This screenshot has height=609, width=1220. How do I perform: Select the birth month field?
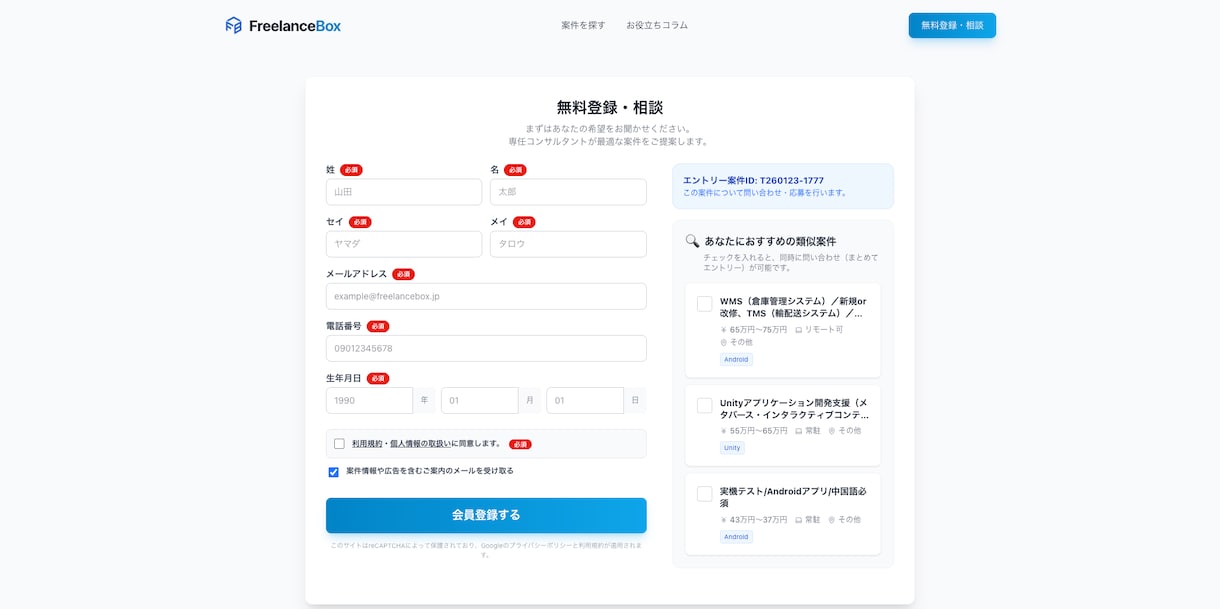click(479, 400)
